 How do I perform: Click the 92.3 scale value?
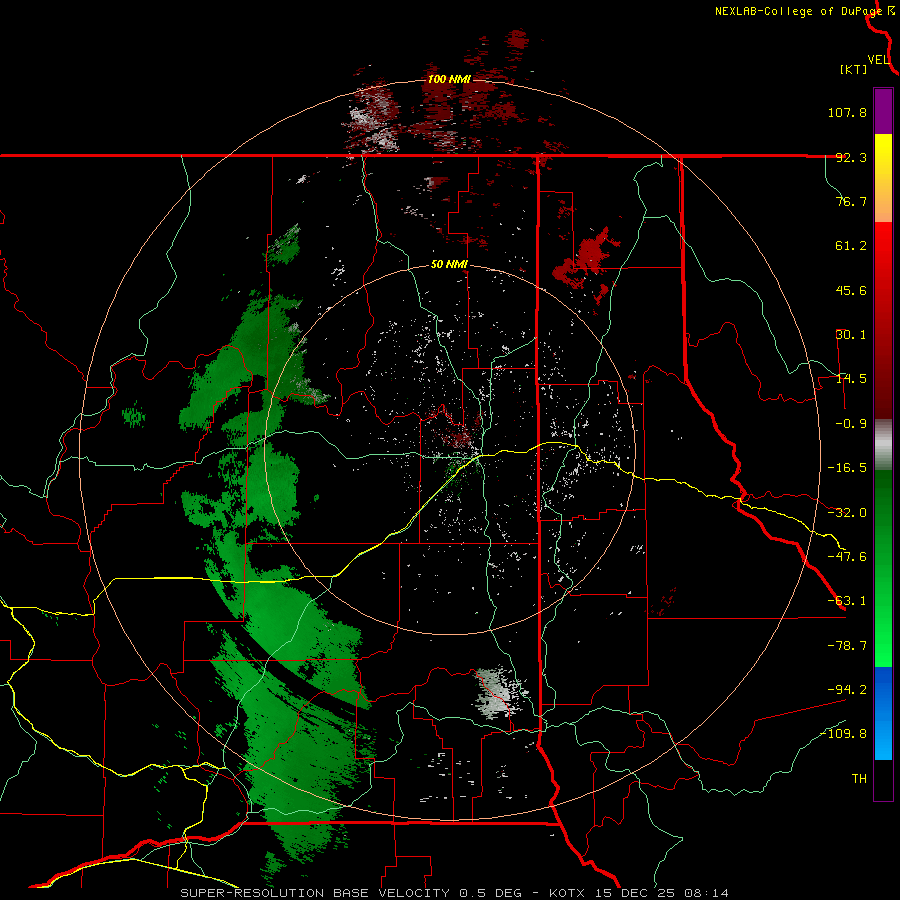851,157
